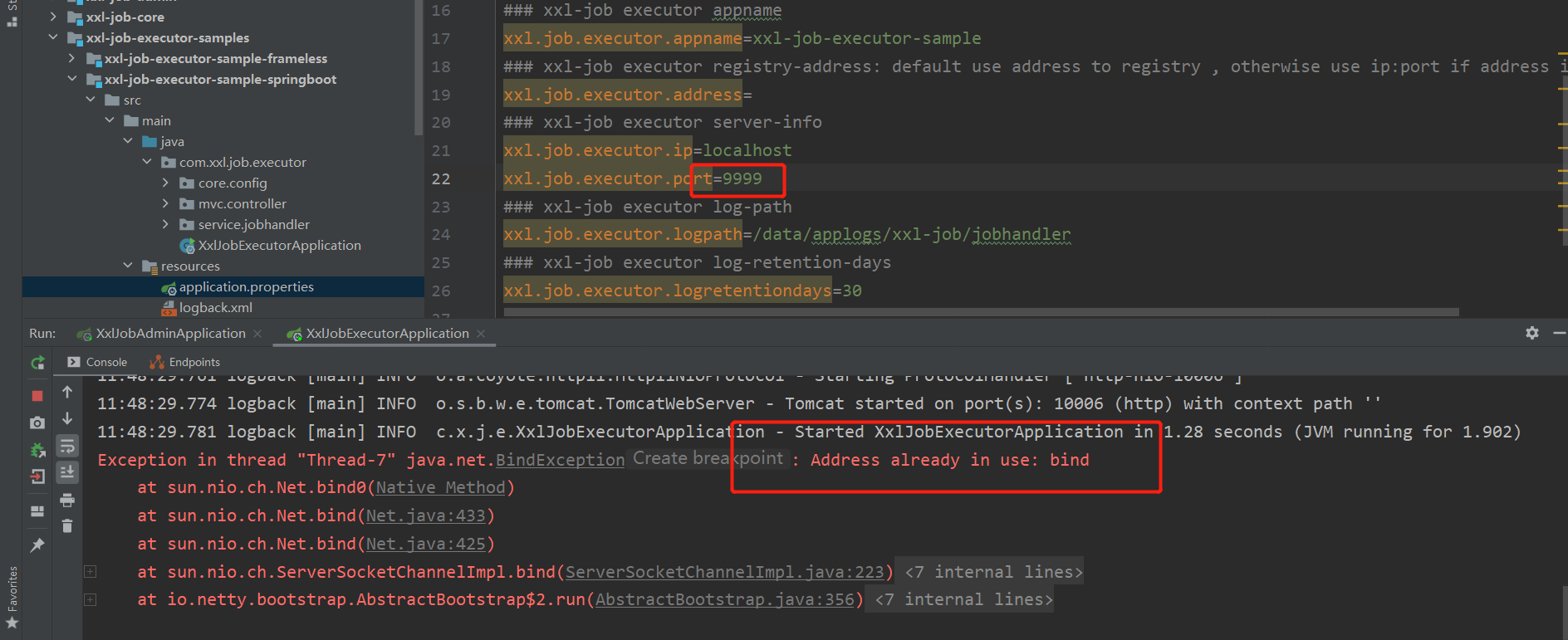Screen dimensions: 1568x640
Task: Click the logretentiondays=30 property line
Action: pos(683,291)
